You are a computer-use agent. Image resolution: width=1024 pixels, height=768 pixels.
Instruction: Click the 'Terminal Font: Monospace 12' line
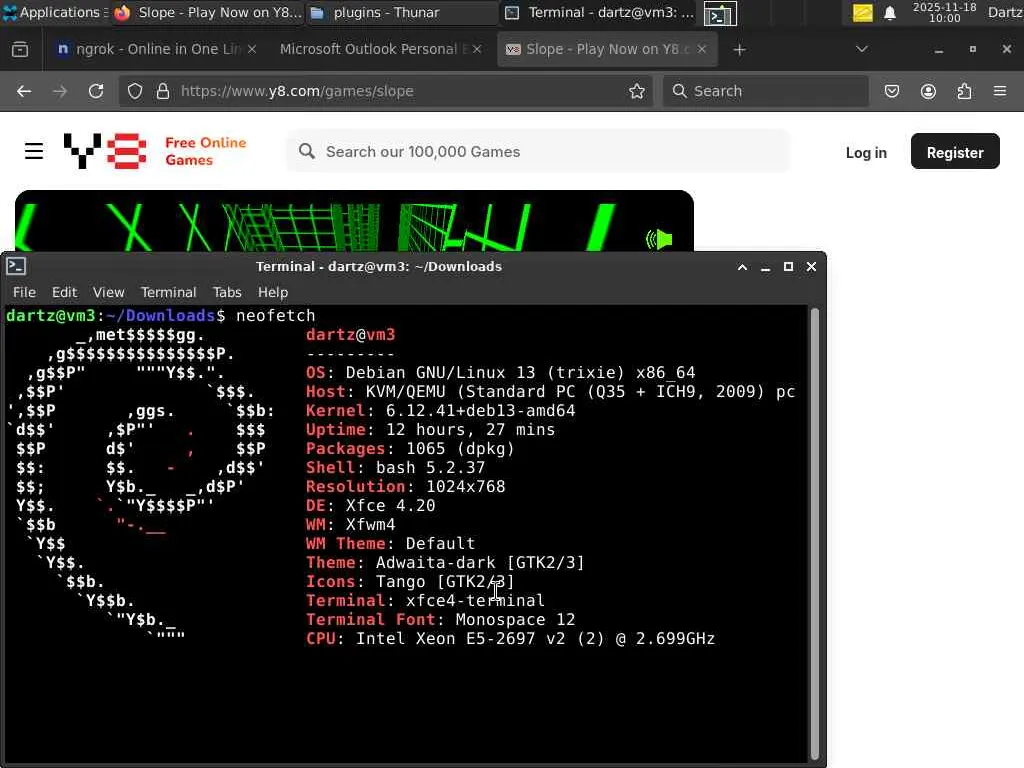tap(441, 620)
